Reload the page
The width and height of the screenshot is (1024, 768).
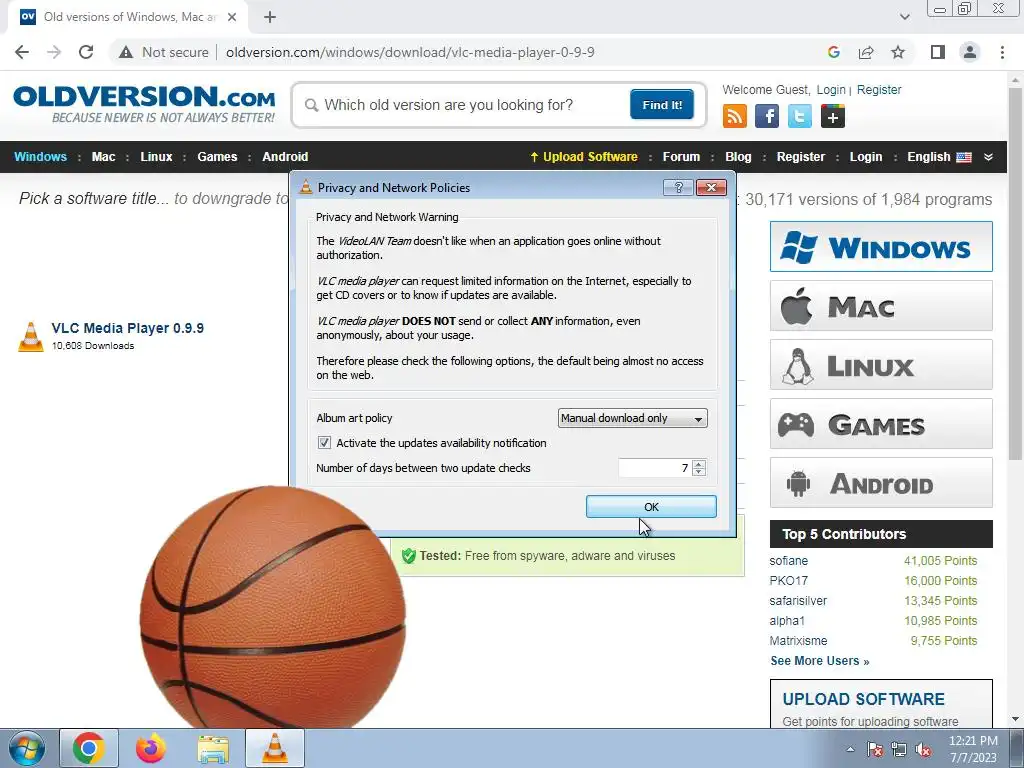click(x=86, y=52)
